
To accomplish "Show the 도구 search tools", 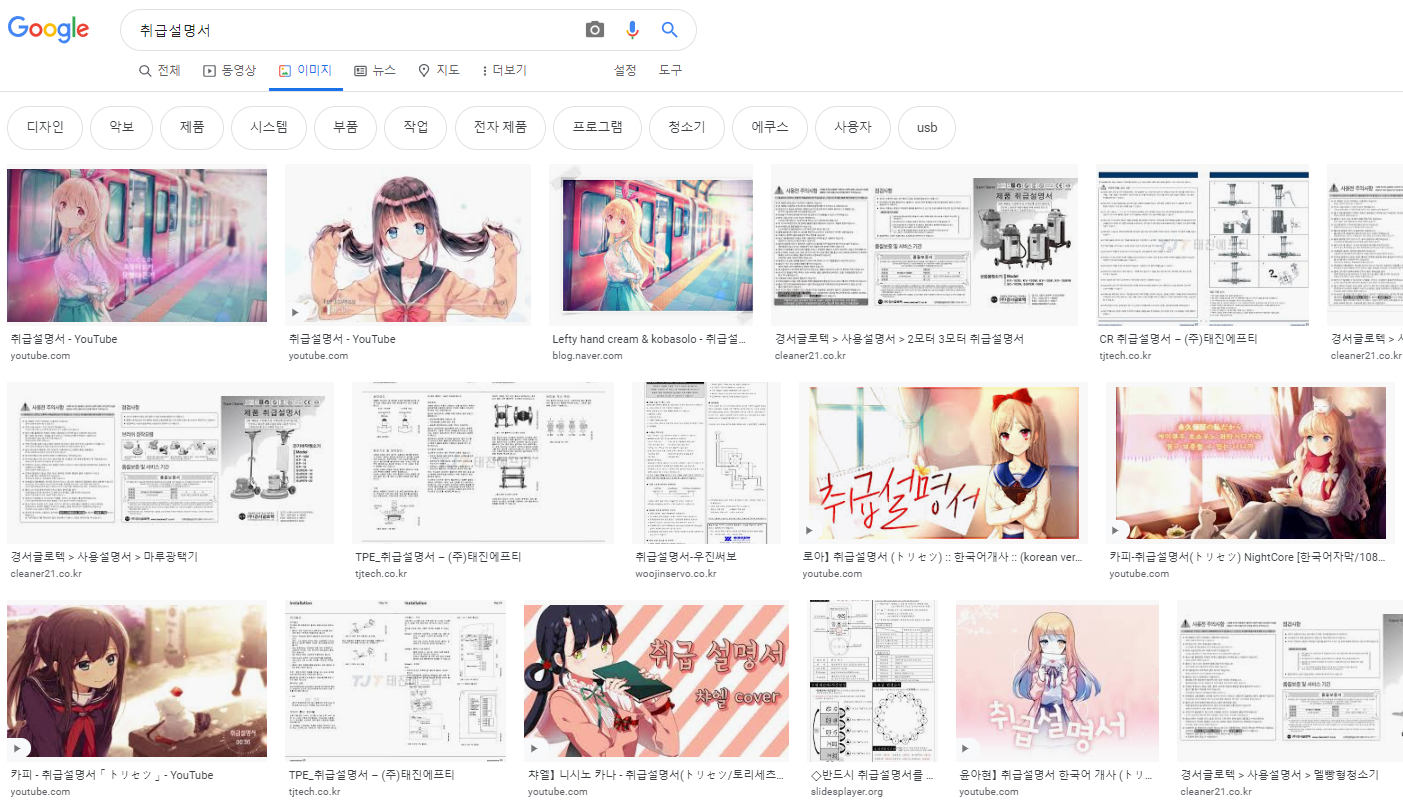I will [x=670, y=70].
